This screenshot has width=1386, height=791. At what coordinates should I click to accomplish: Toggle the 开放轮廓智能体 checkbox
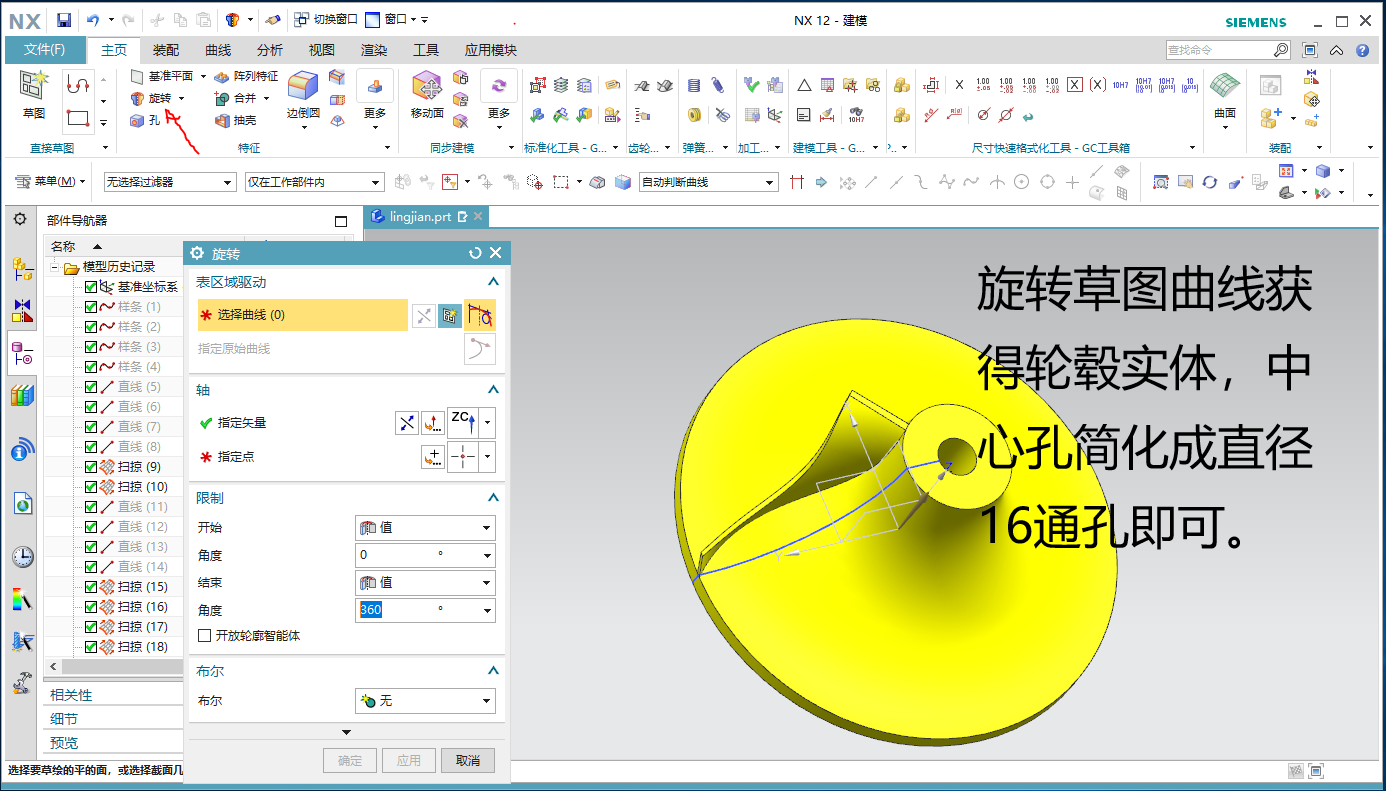click(x=205, y=635)
